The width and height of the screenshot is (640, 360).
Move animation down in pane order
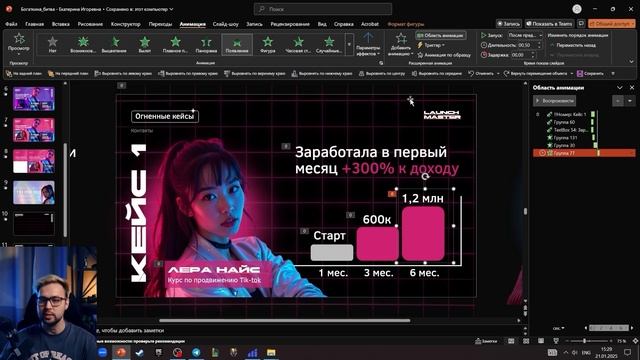pyautogui.click(x=630, y=100)
